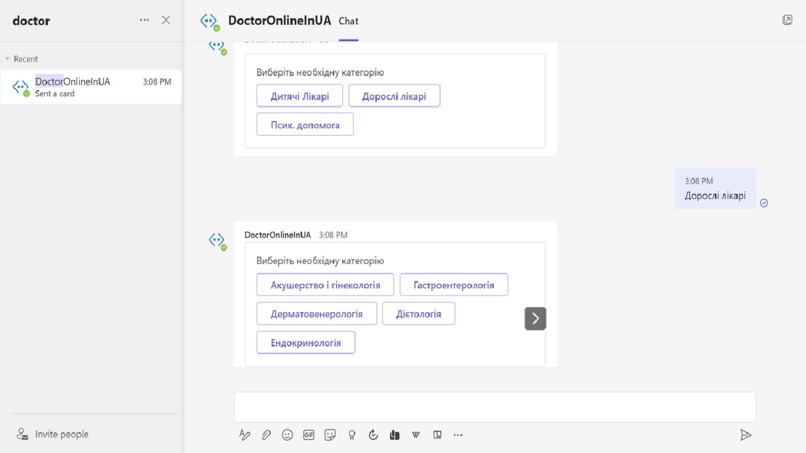Open more options next to doctor search

pyautogui.click(x=144, y=20)
